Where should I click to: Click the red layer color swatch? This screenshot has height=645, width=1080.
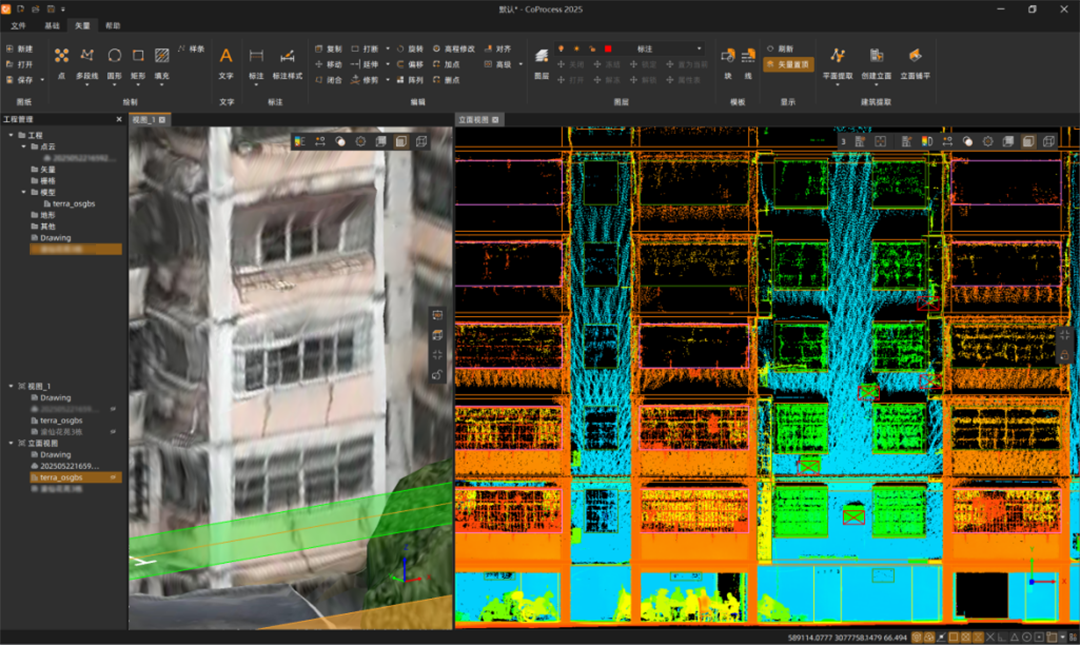click(x=608, y=48)
